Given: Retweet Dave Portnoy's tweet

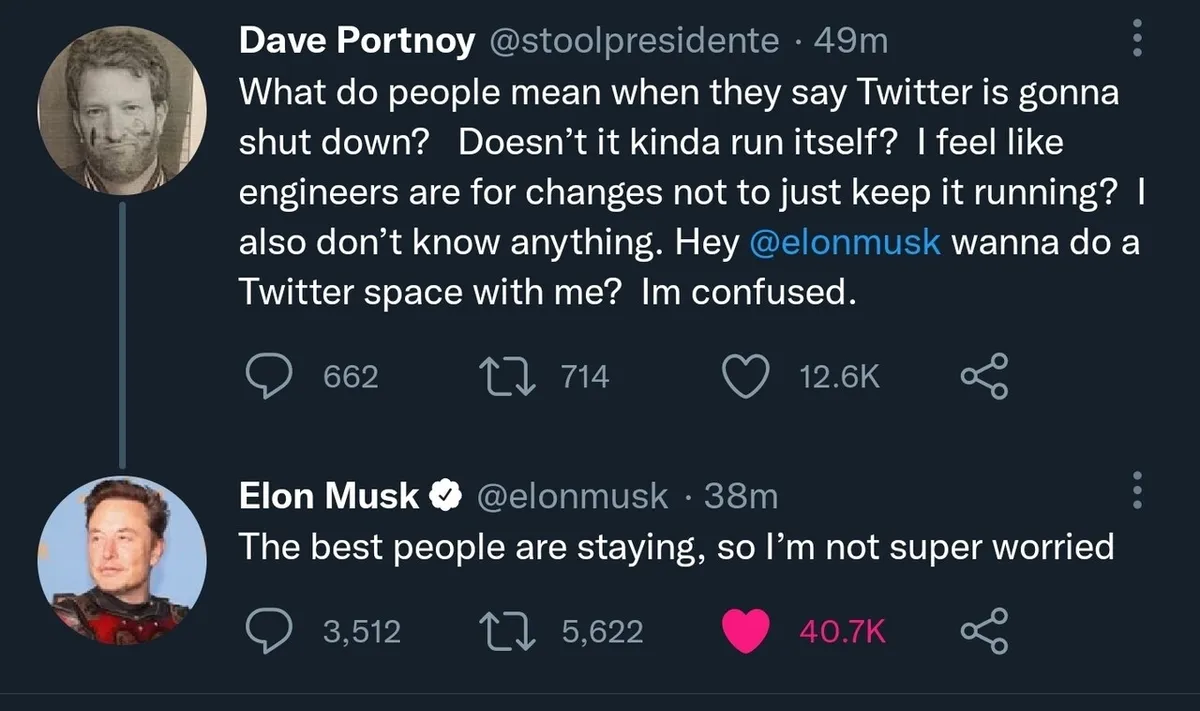Looking at the screenshot, I should (x=506, y=376).
